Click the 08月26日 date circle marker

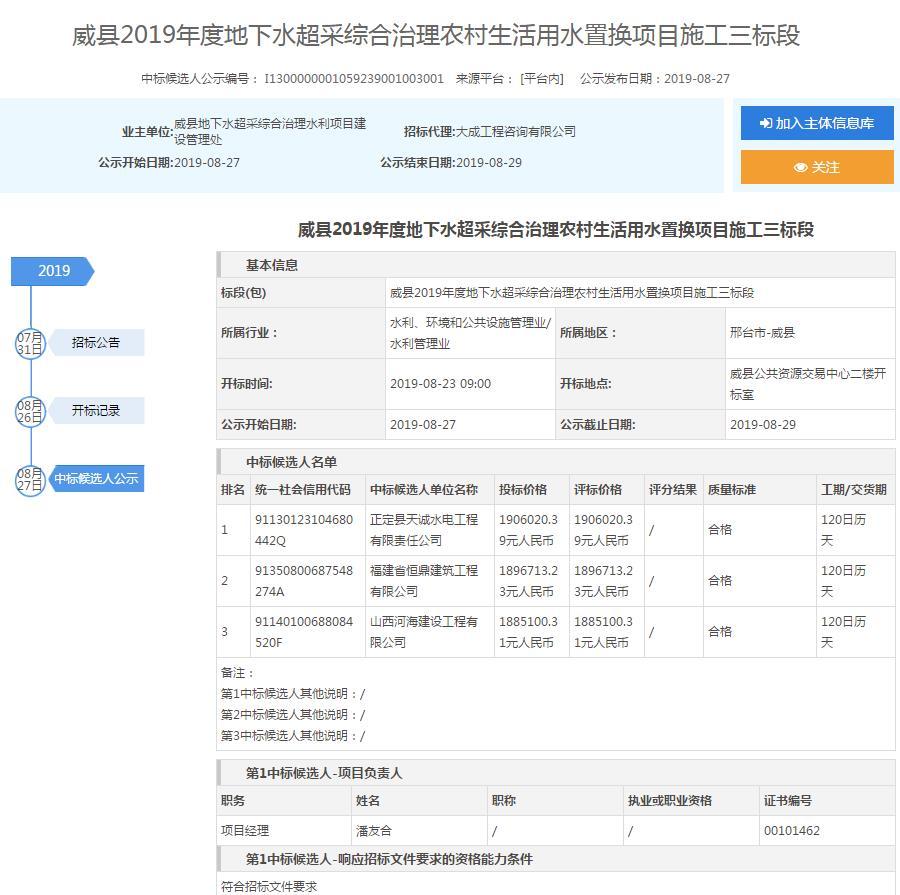click(30, 411)
